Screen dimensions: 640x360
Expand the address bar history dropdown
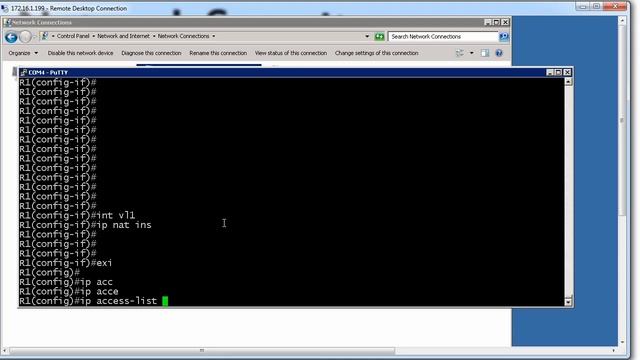click(367, 36)
